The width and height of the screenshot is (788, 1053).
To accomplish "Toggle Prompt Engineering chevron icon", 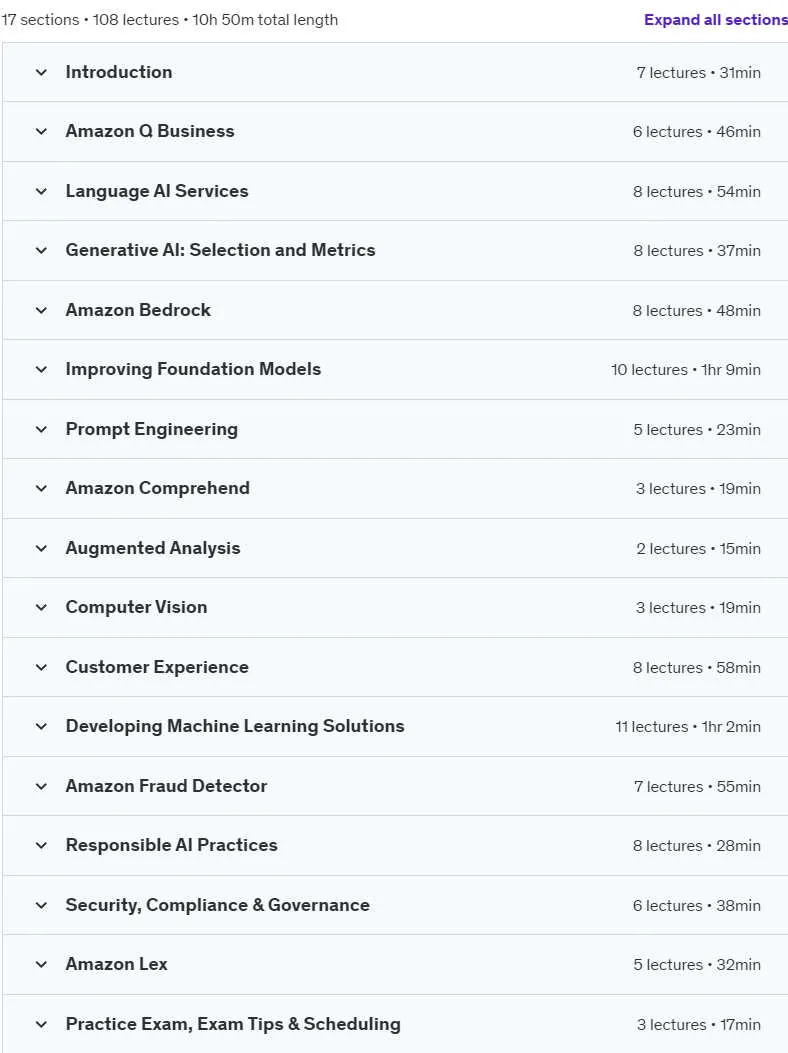I will (x=42, y=429).
